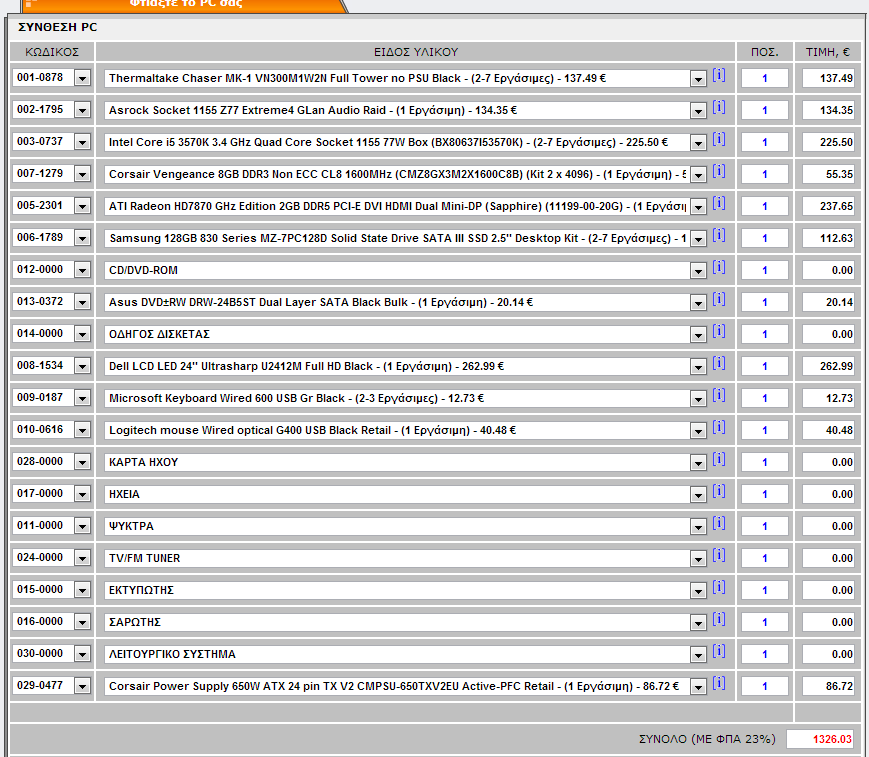Show info for ATI Radeon HD7870 card
This screenshot has height=757, width=869.
pyautogui.click(x=719, y=203)
